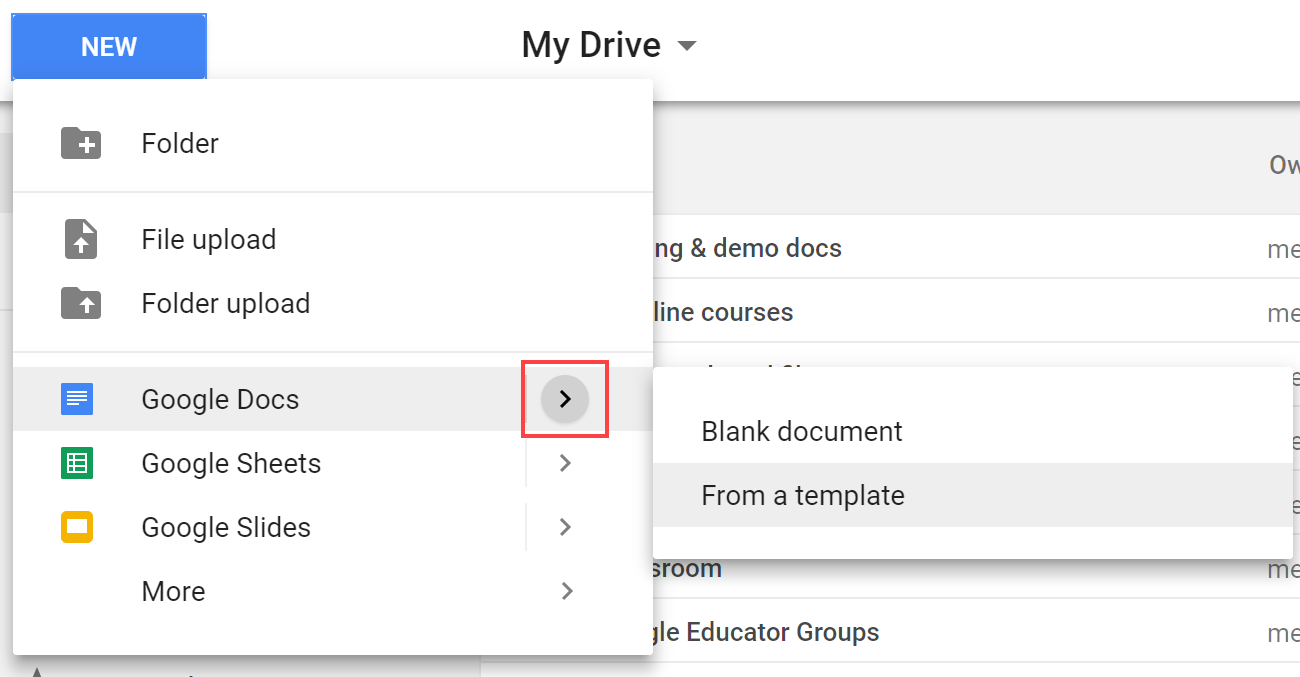Choose Blank document from the submenu
The image size is (1300, 677).
click(803, 431)
